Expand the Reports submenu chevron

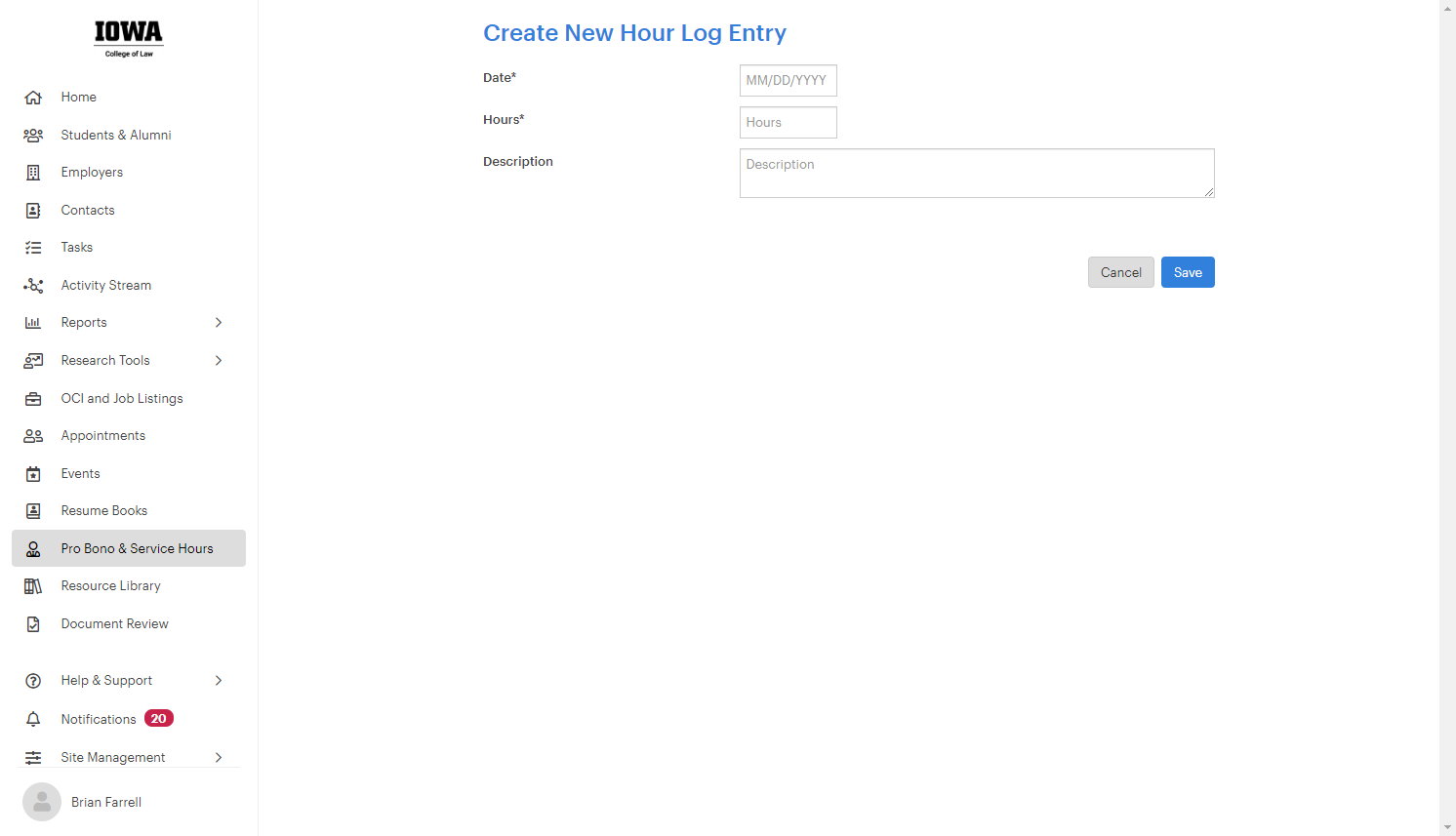click(x=219, y=323)
